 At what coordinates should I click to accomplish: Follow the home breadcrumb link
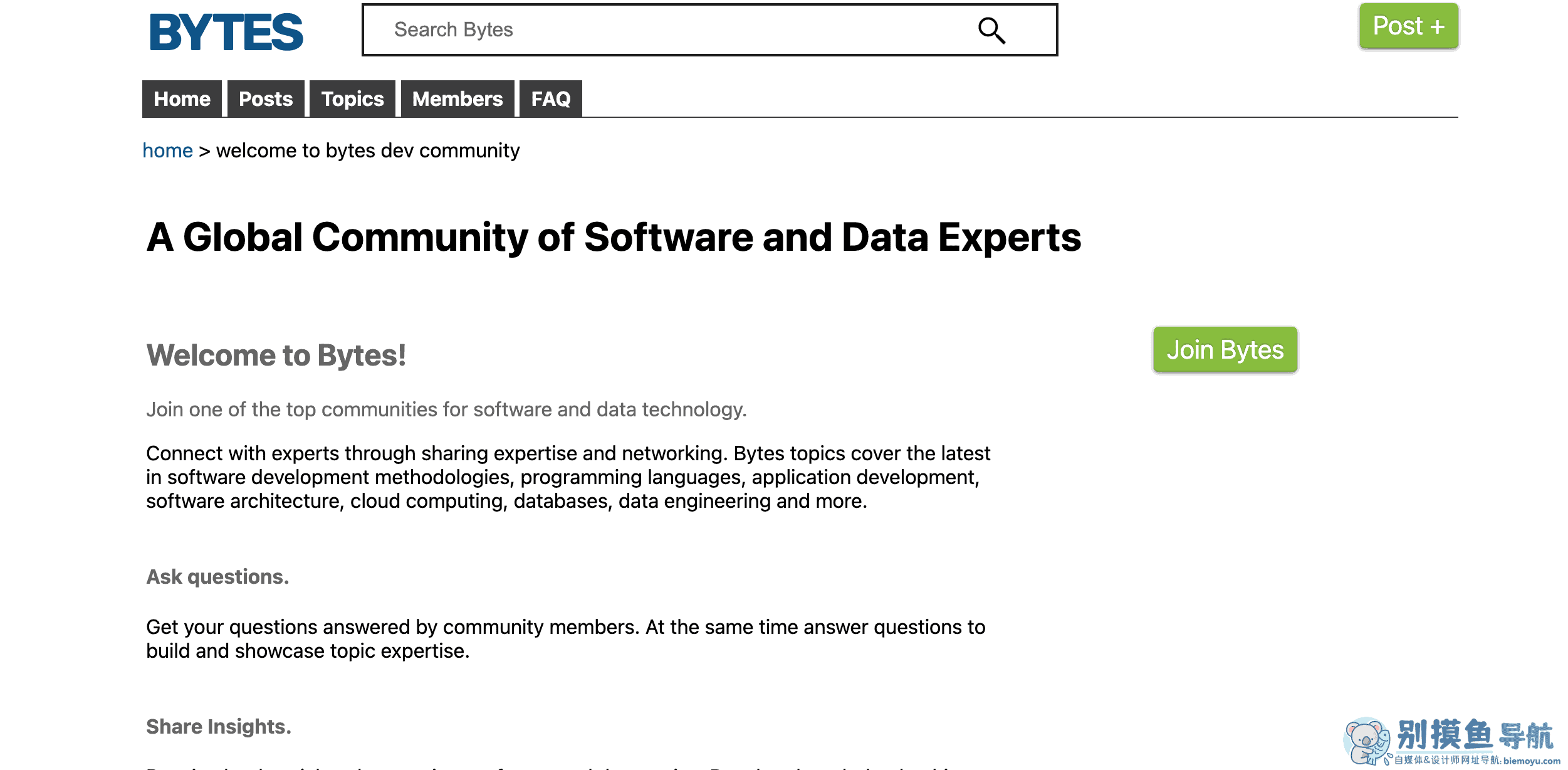[x=167, y=150]
